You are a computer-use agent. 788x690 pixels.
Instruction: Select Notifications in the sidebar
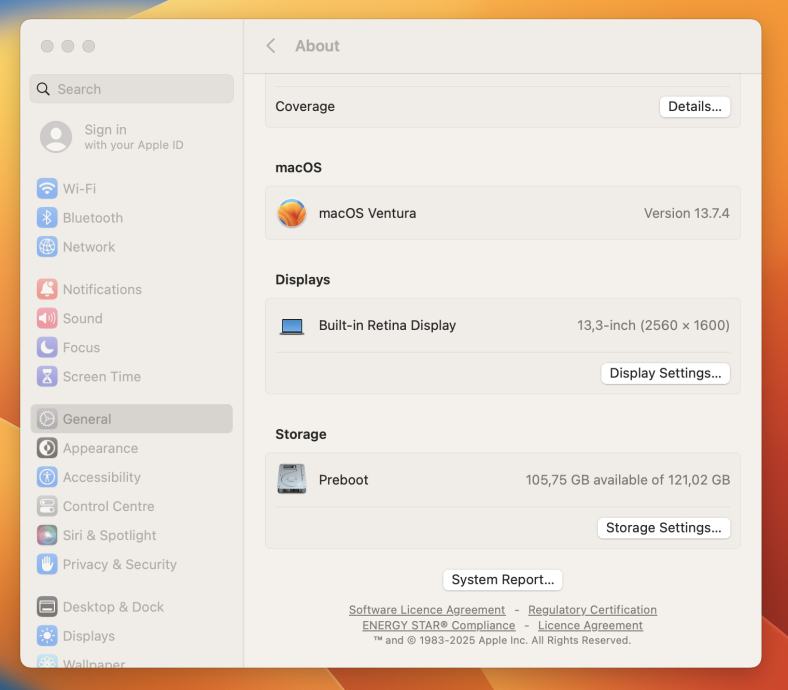point(102,289)
